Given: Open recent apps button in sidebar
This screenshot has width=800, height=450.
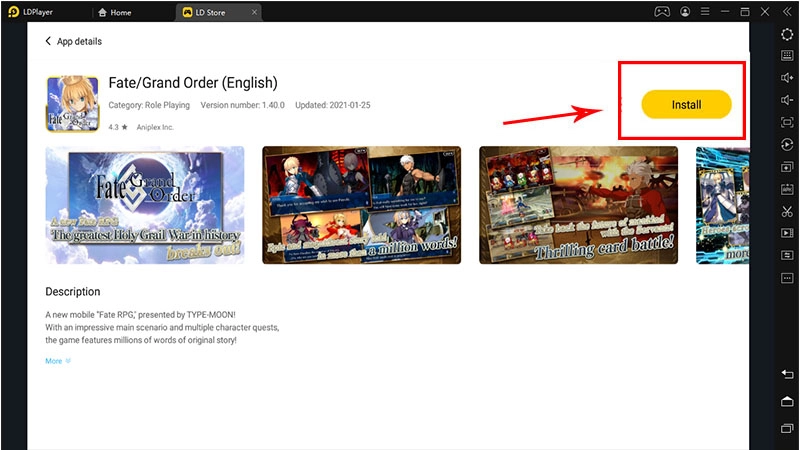Looking at the screenshot, I should point(787,428).
